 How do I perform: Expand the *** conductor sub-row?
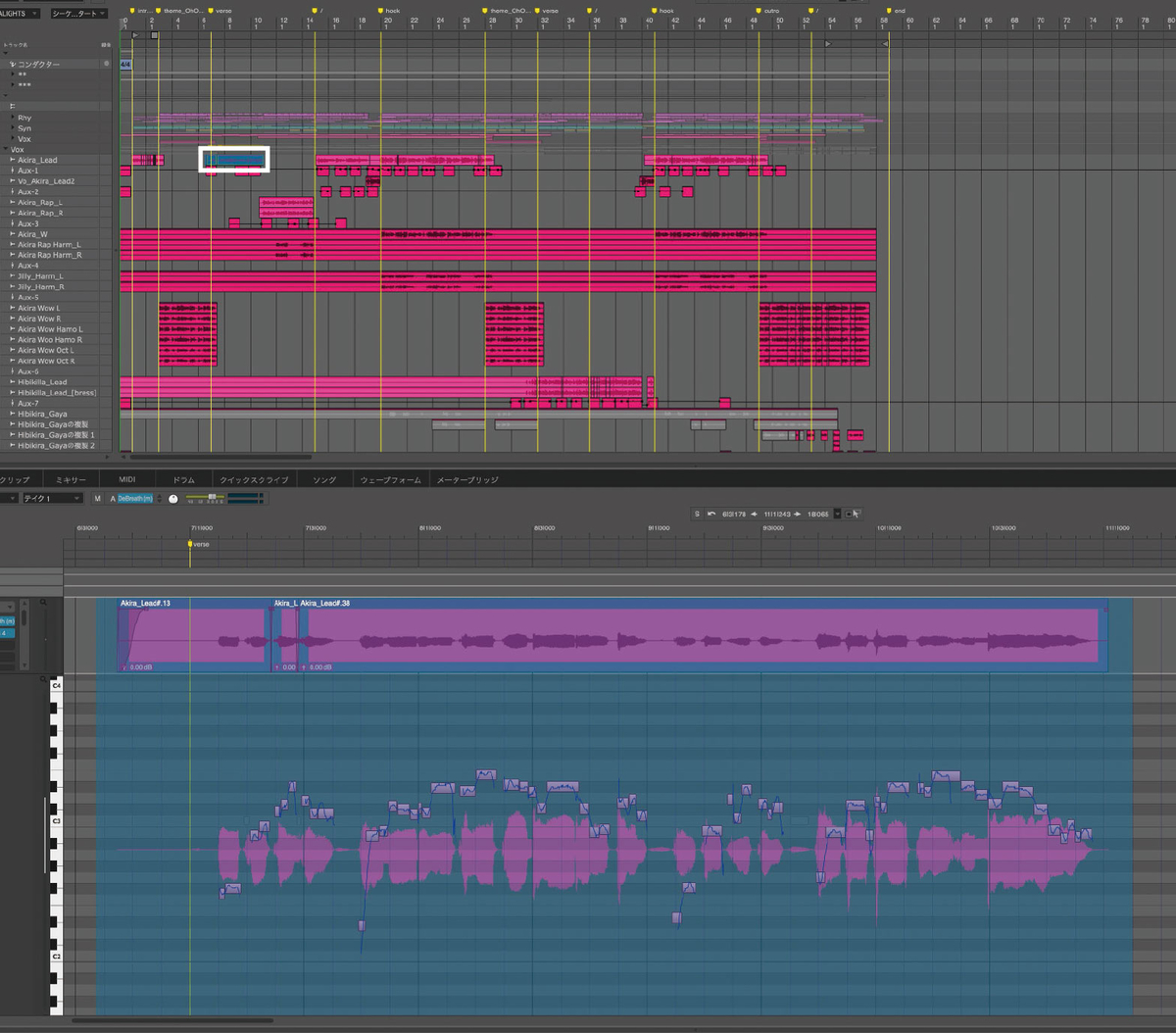click(13, 85)
